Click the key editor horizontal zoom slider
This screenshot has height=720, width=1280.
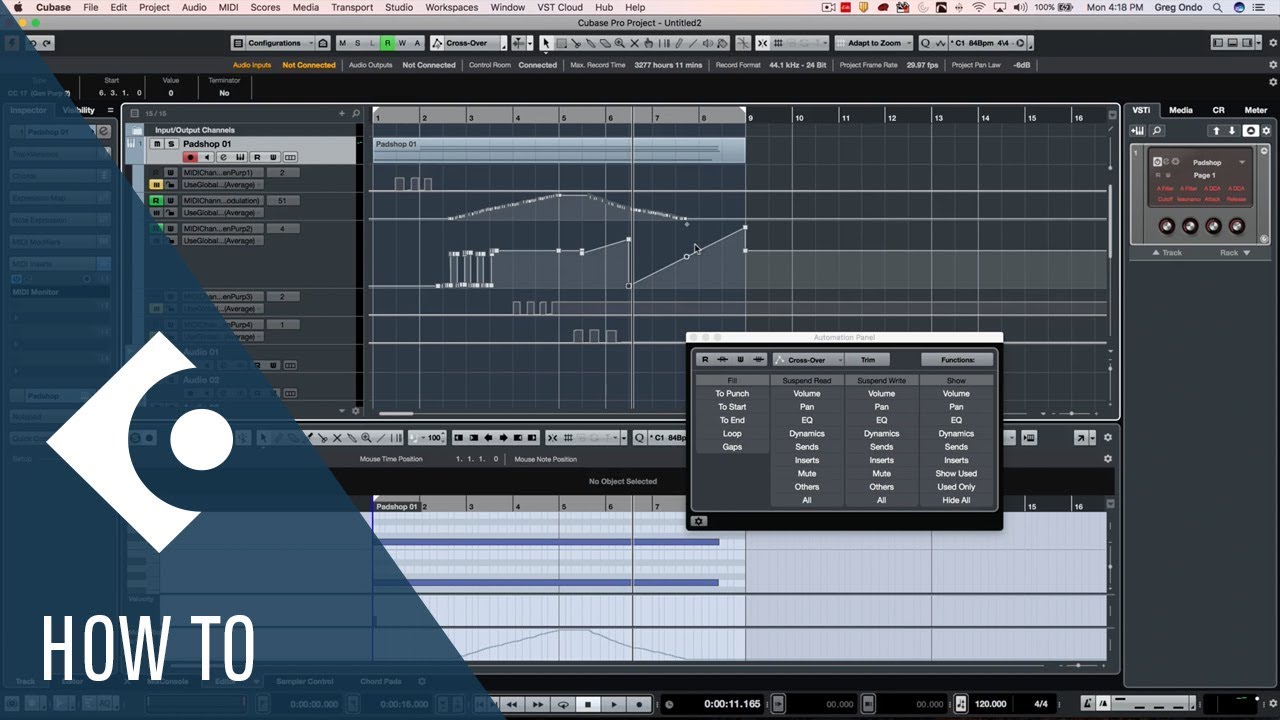pos(1077,665)
